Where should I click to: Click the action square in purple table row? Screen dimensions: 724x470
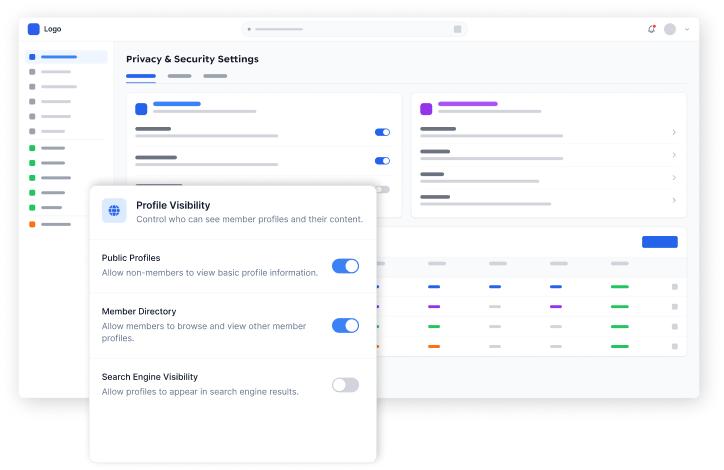click(675, 307)
